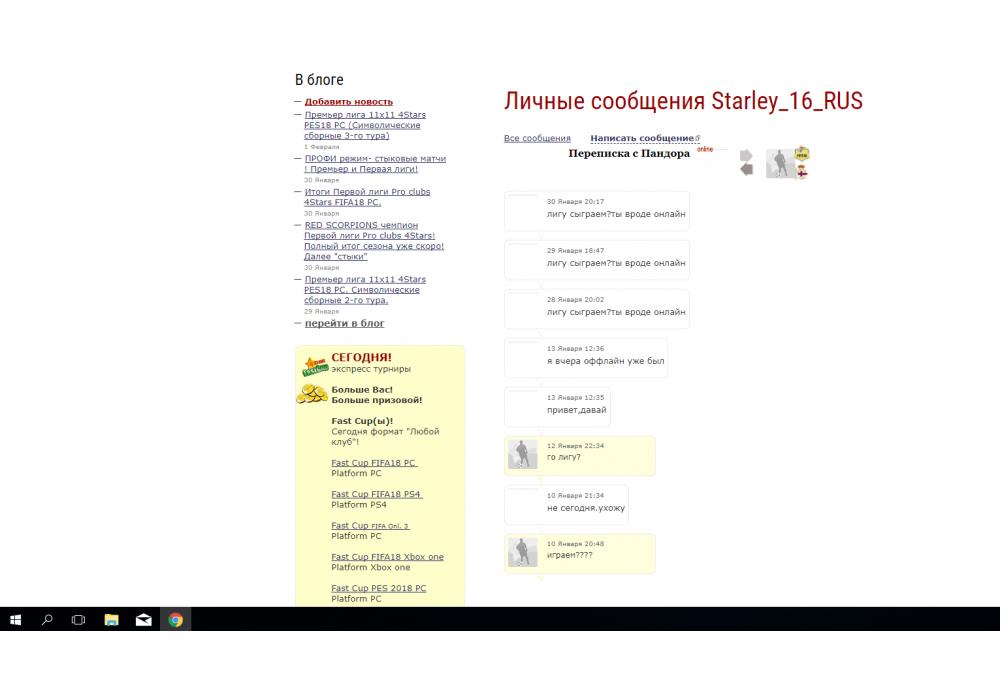The width and height of the screenshot is (1000, 700).
Task: Open Fast Cup FIFA18 PS4 tournament
Action: pyautogui.click(x=376, y=494)
